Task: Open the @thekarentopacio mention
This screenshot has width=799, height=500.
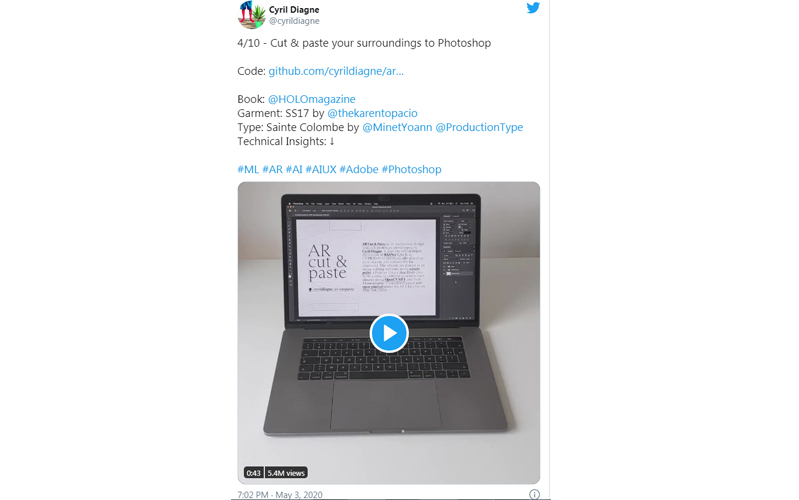Action: point(372,113)
